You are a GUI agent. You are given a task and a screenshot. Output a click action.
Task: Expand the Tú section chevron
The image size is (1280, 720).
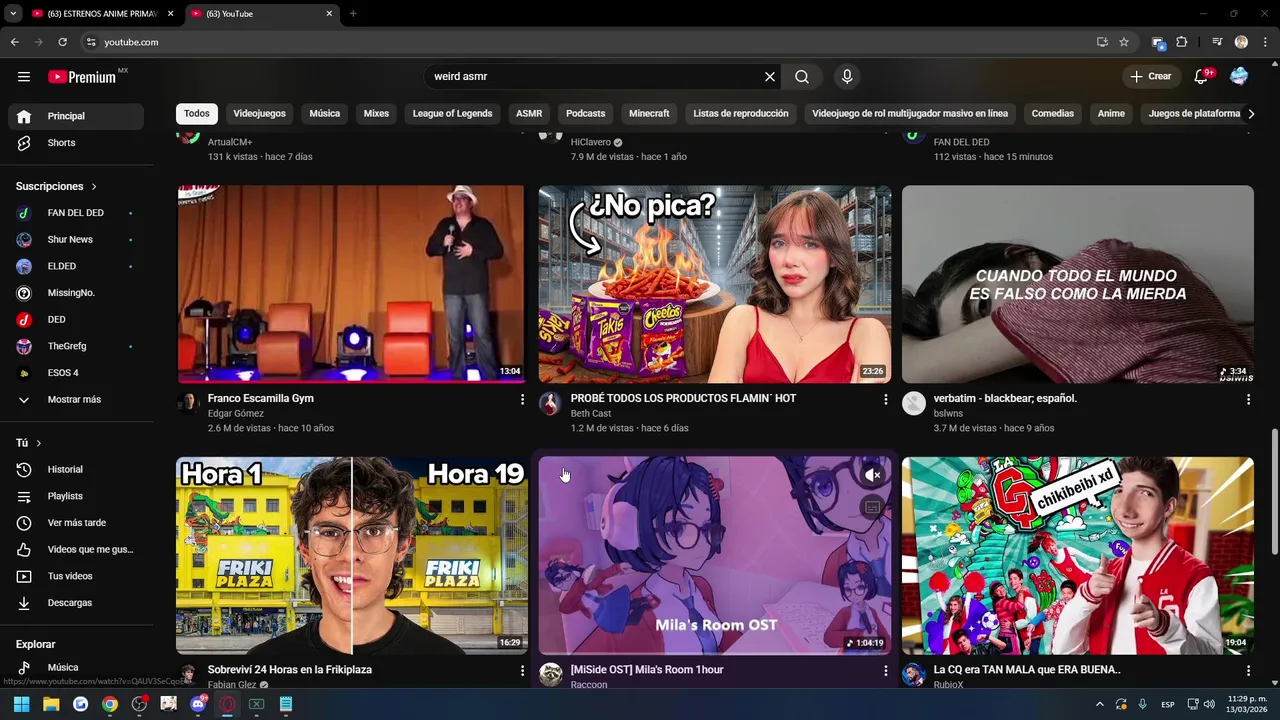coord(39,443)
